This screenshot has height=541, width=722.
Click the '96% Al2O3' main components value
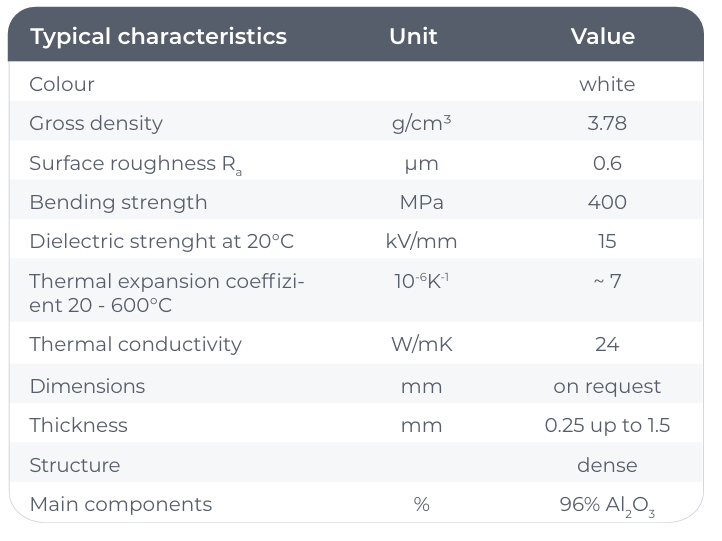[x=607, y=505]
